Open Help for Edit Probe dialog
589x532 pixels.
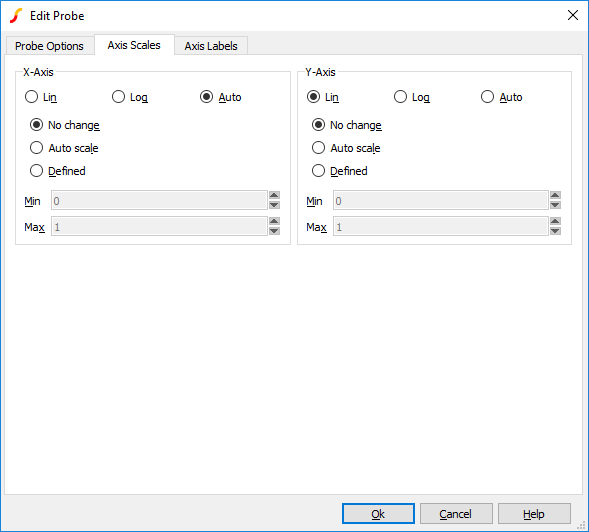click(x=534, y=514)
